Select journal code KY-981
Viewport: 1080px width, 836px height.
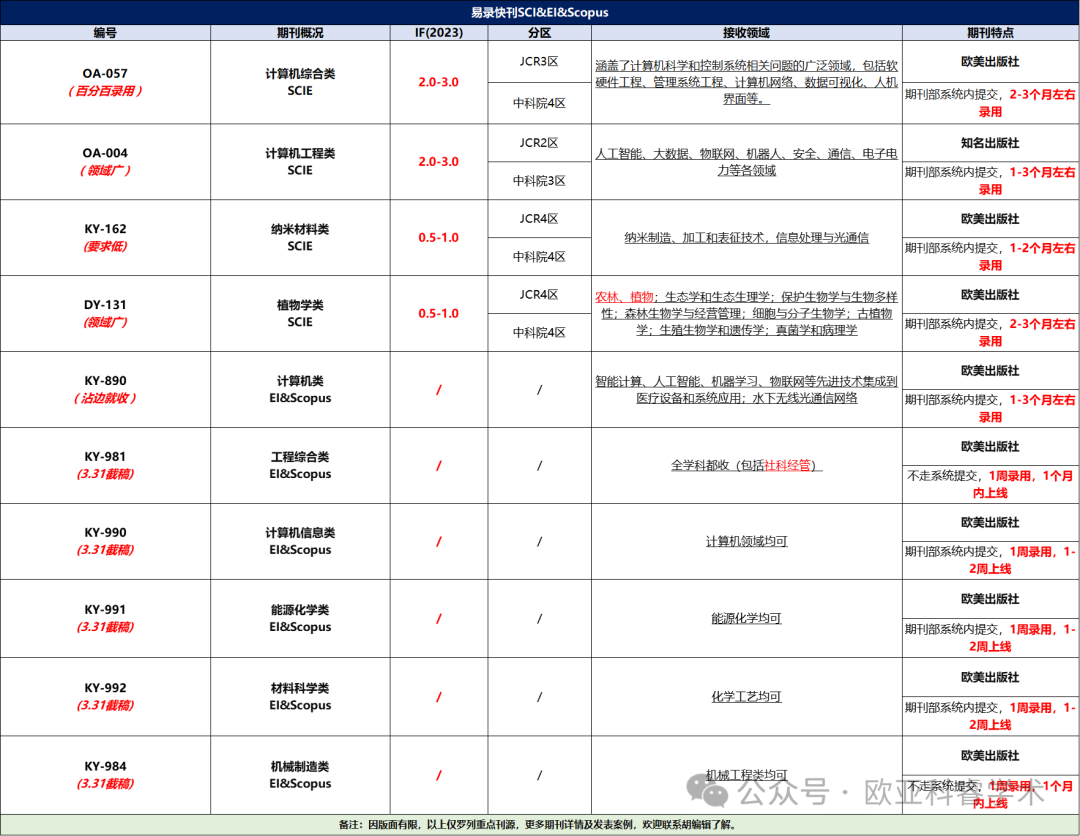click(105, 457)
